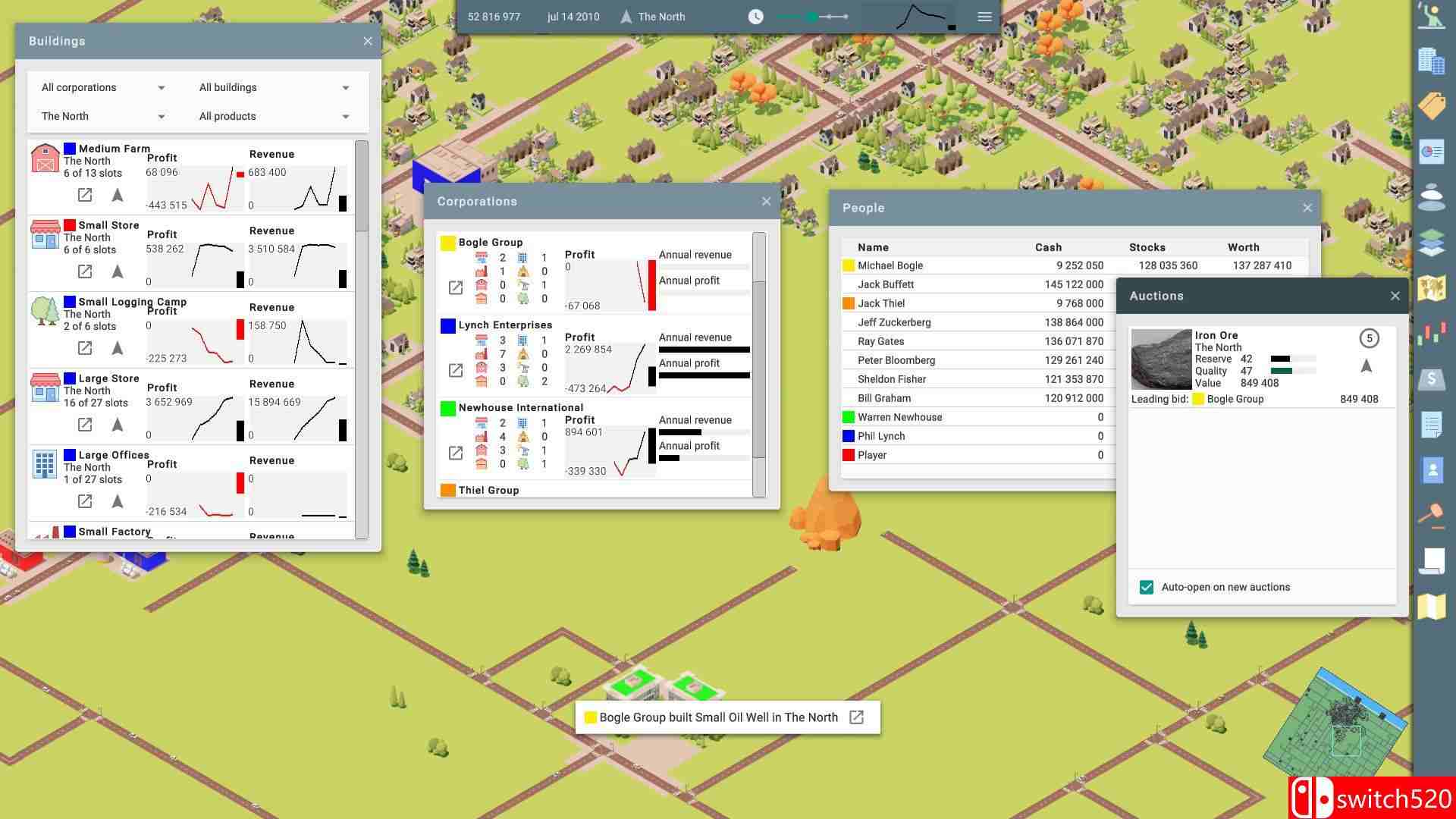Image resolution: width=1456 pixels, height=819 pixels.
Task: Open link in Bogle Group oil well notification
Action: [x=856, y=717]
